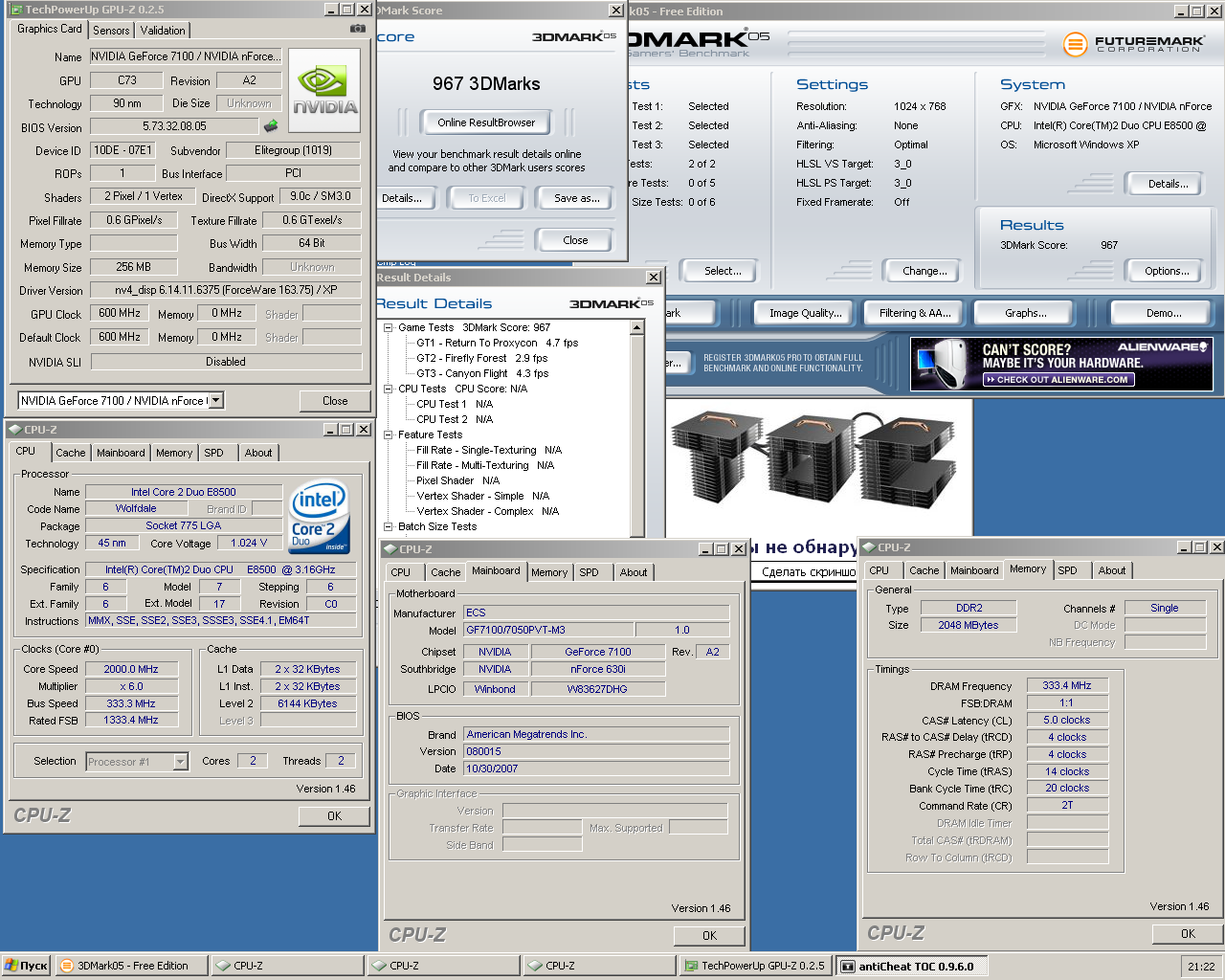Launch the Demo... button
1225x980 pixels.
[x=1164, y=313]
